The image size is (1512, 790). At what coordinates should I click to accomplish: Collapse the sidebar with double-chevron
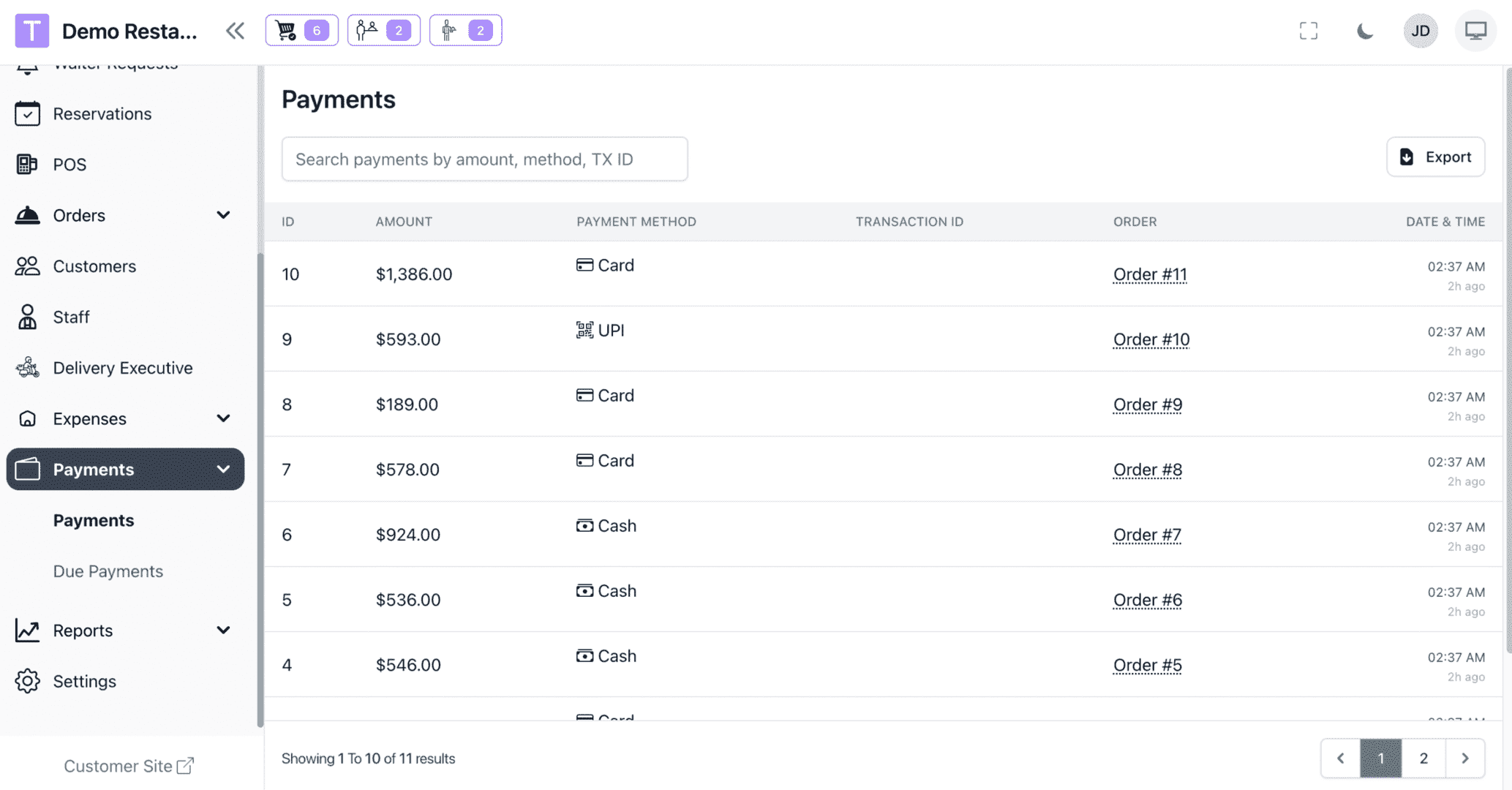point(234,30)
